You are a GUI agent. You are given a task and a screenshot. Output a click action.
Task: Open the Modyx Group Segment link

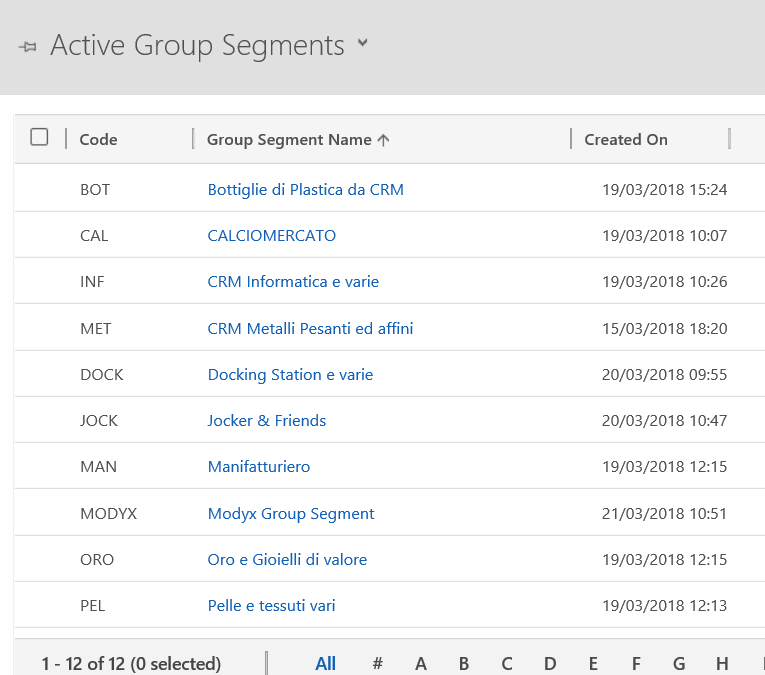point(290,514)
